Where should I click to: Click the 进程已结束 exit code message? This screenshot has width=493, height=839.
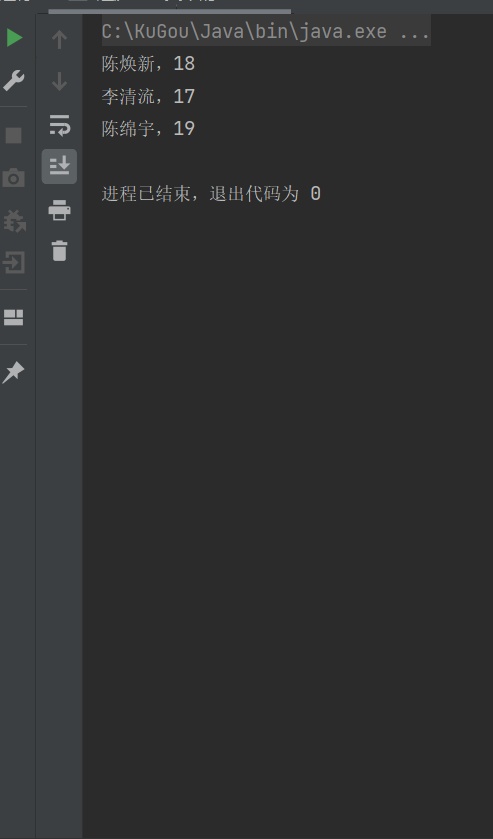click(211, 193)
